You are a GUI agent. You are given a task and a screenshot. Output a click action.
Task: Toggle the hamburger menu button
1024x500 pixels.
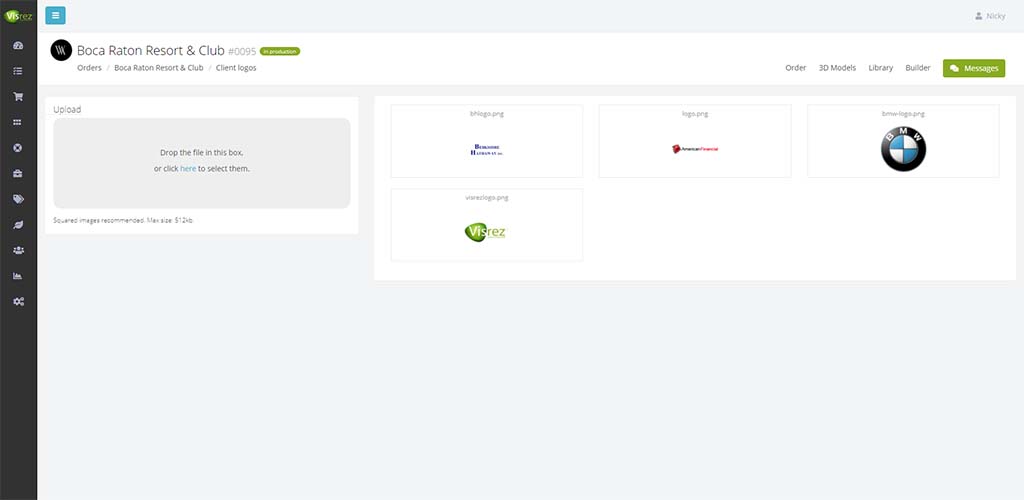tap(56, 15)
